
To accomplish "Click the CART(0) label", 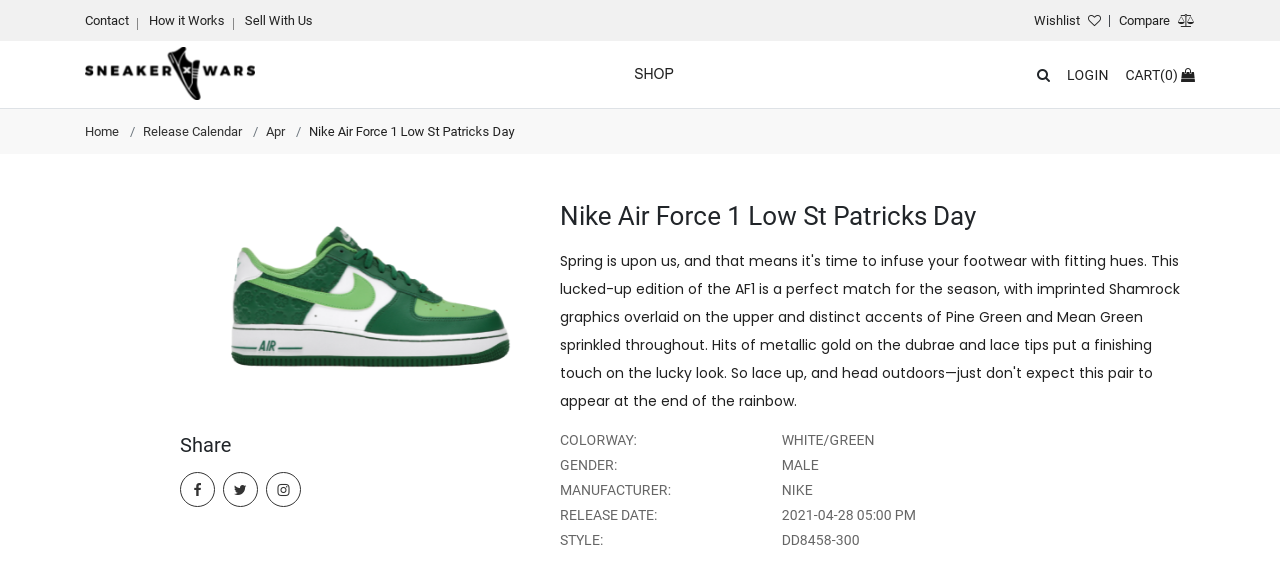I will tap(1152, 75).
